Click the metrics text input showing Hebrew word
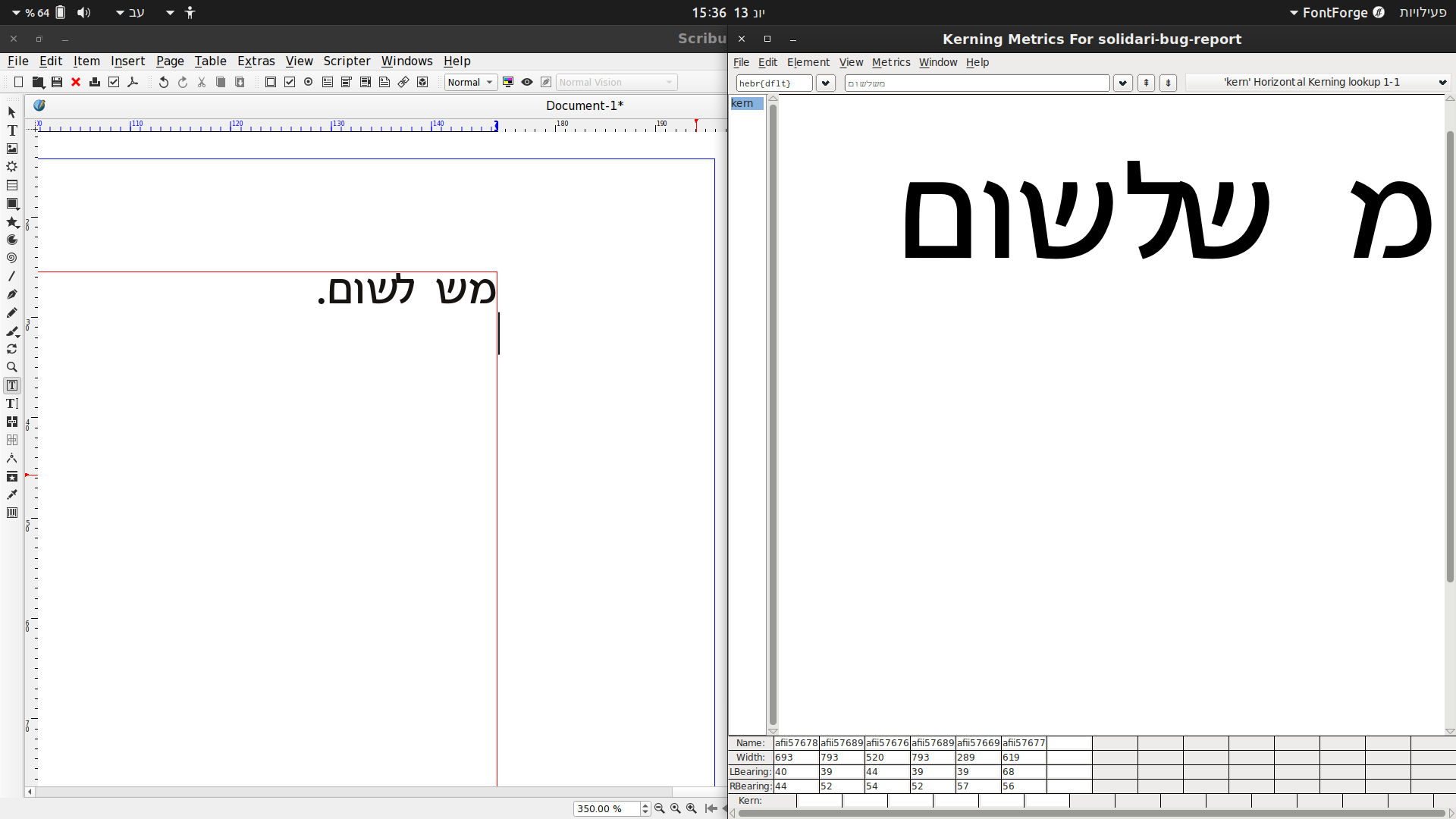The height and width of the screenshot is (819, 1456). click(x=977, y=83)
